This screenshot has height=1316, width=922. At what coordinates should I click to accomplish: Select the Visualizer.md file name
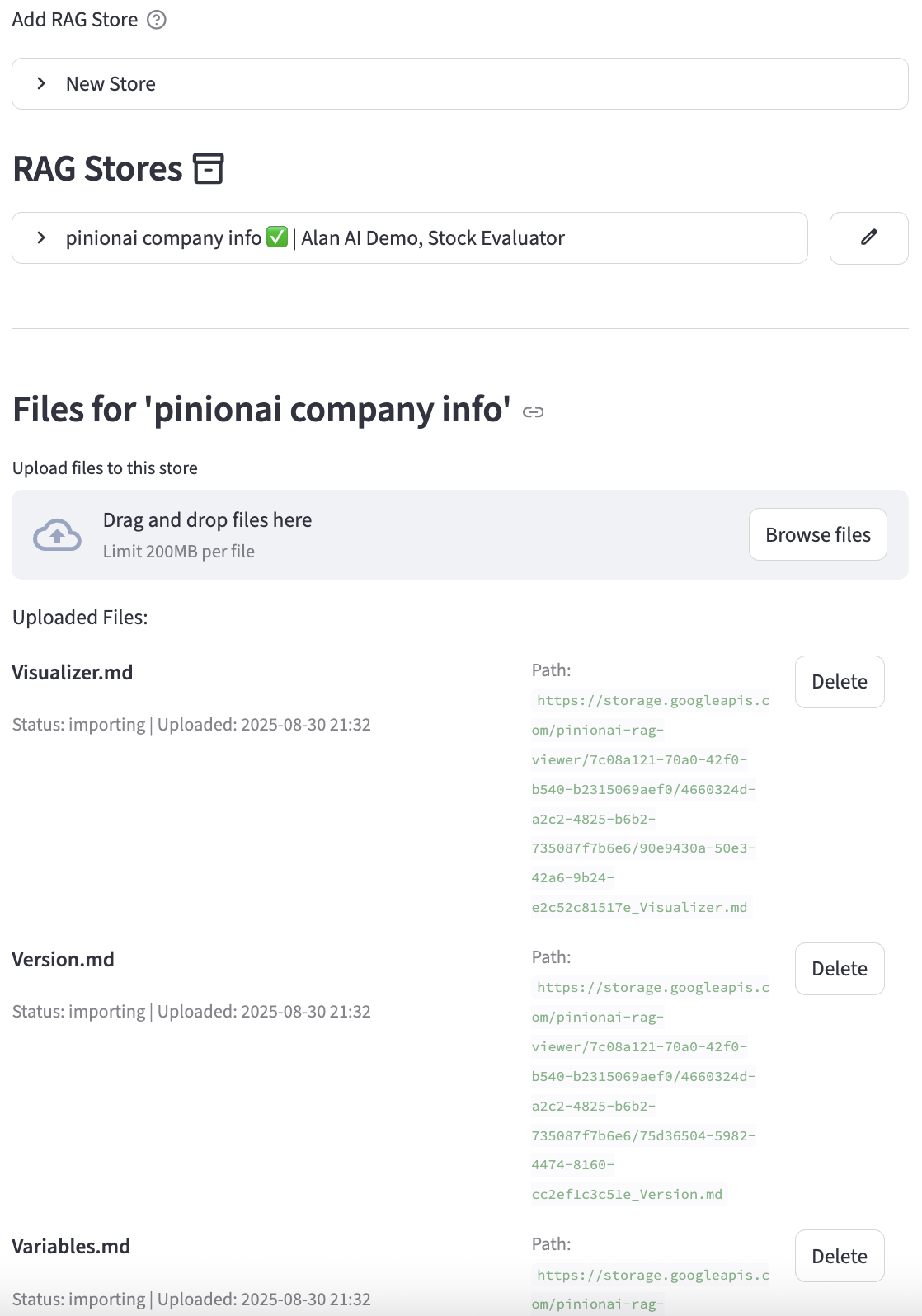point(73,673)
